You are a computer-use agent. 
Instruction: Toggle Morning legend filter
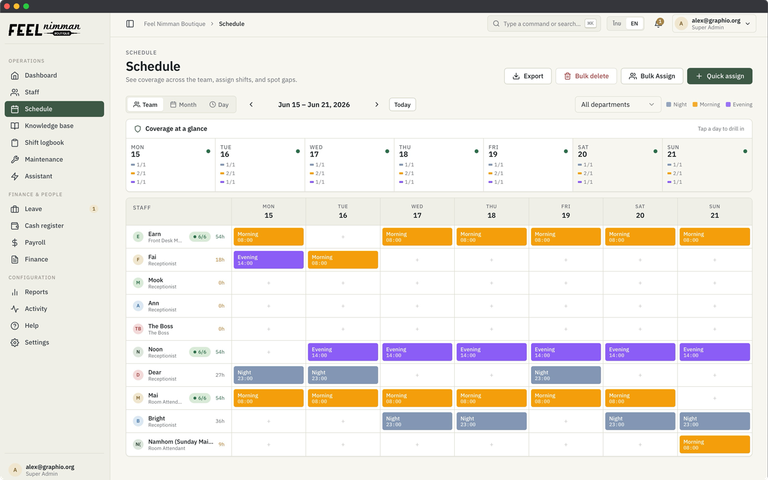pos(706,104)
